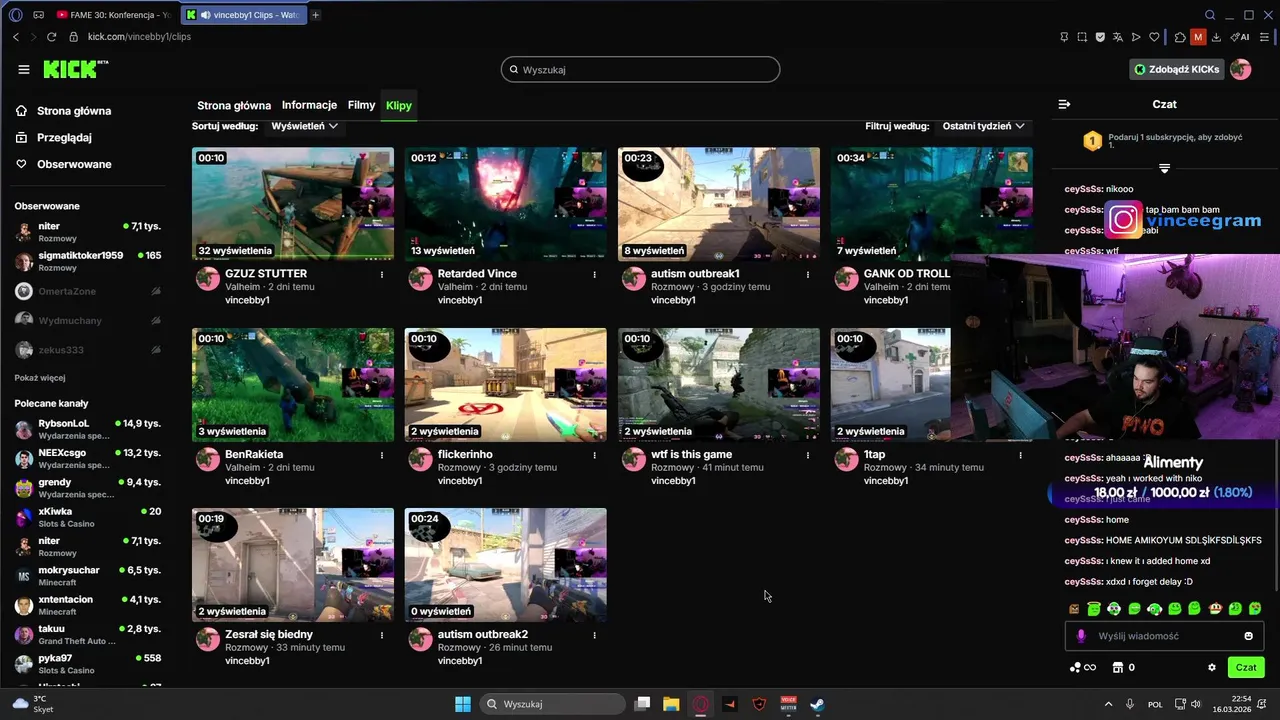The image size is (1280, 720).
Task: Open options menu for Zesrał się biedny clip
Action: (382, 635)
